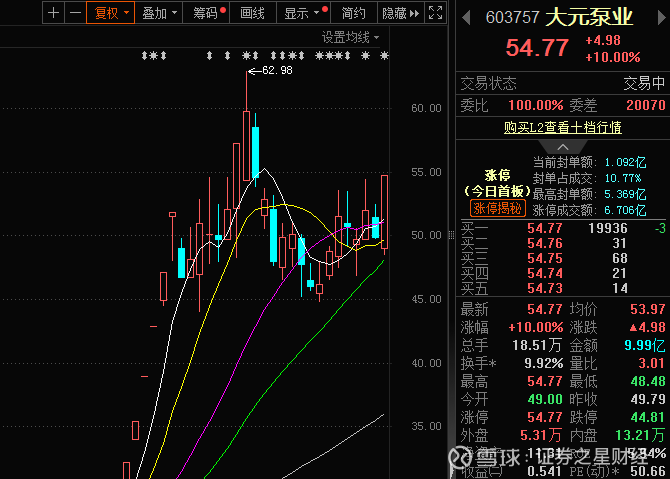Image resolution: width=670 pixels, height=479 pixels.
Task: Click 隐藏 to hide side panel
Action: (400, 13)
